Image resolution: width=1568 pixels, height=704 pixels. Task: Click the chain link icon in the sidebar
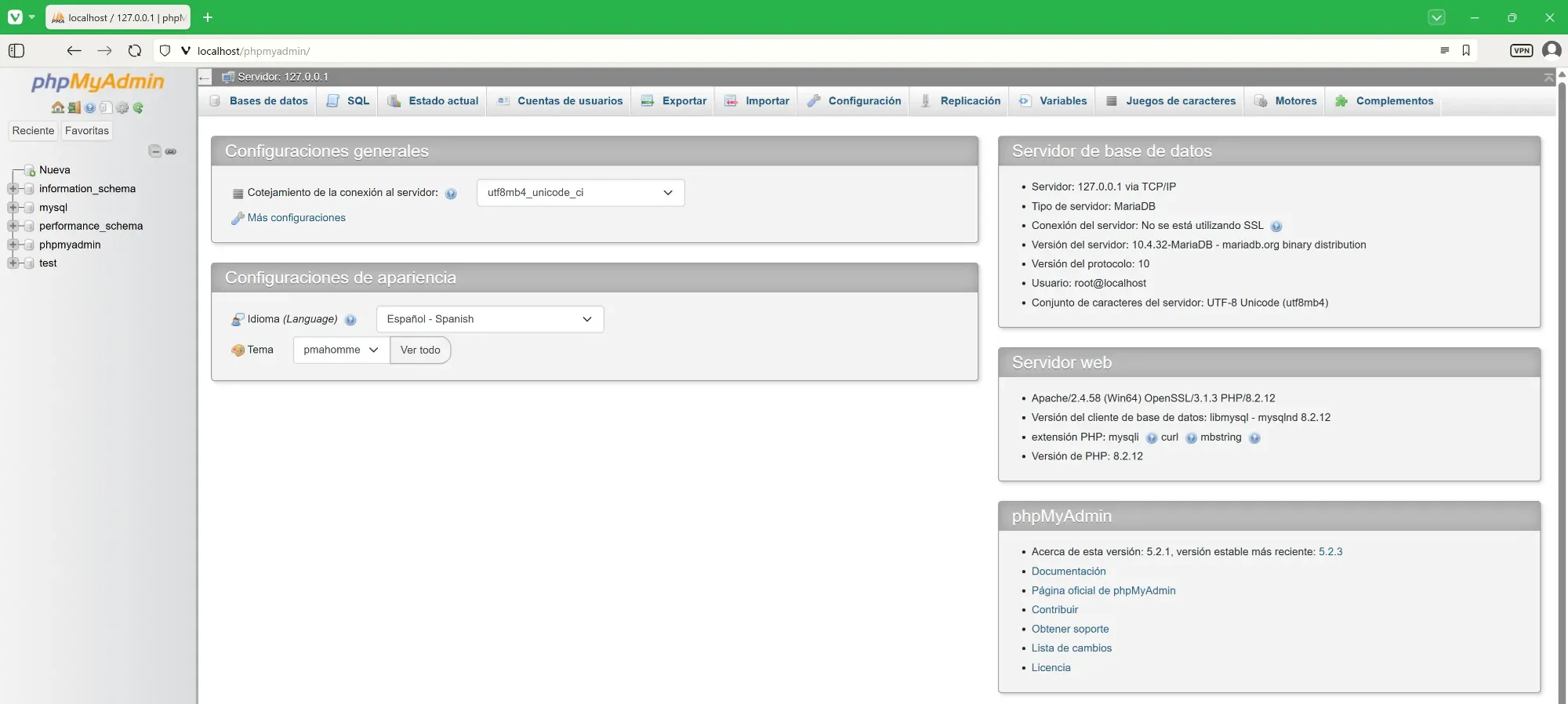[171, 151]
